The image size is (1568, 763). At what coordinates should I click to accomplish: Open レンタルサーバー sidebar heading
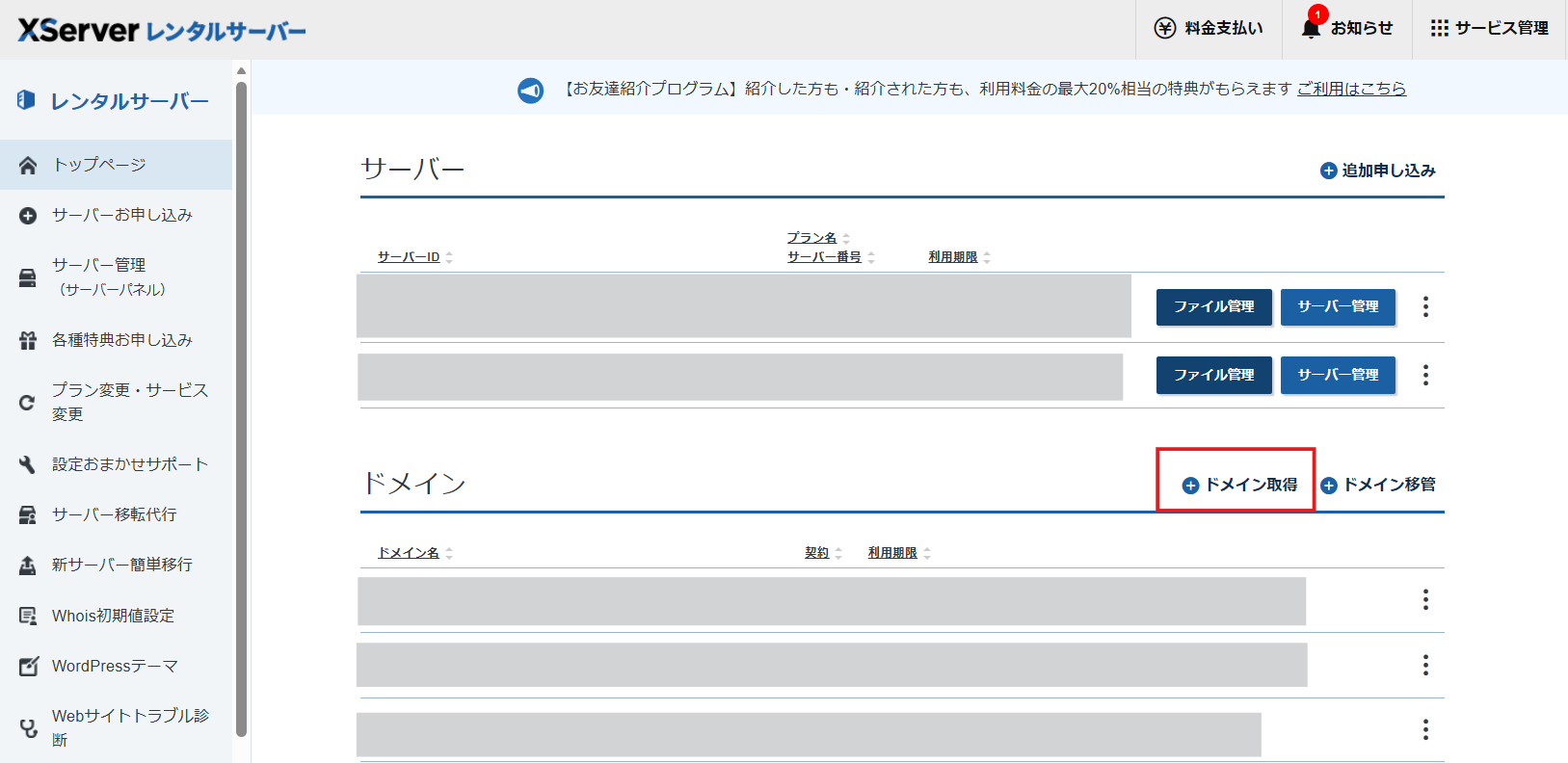pyautogui.click(x=129, y=101)
